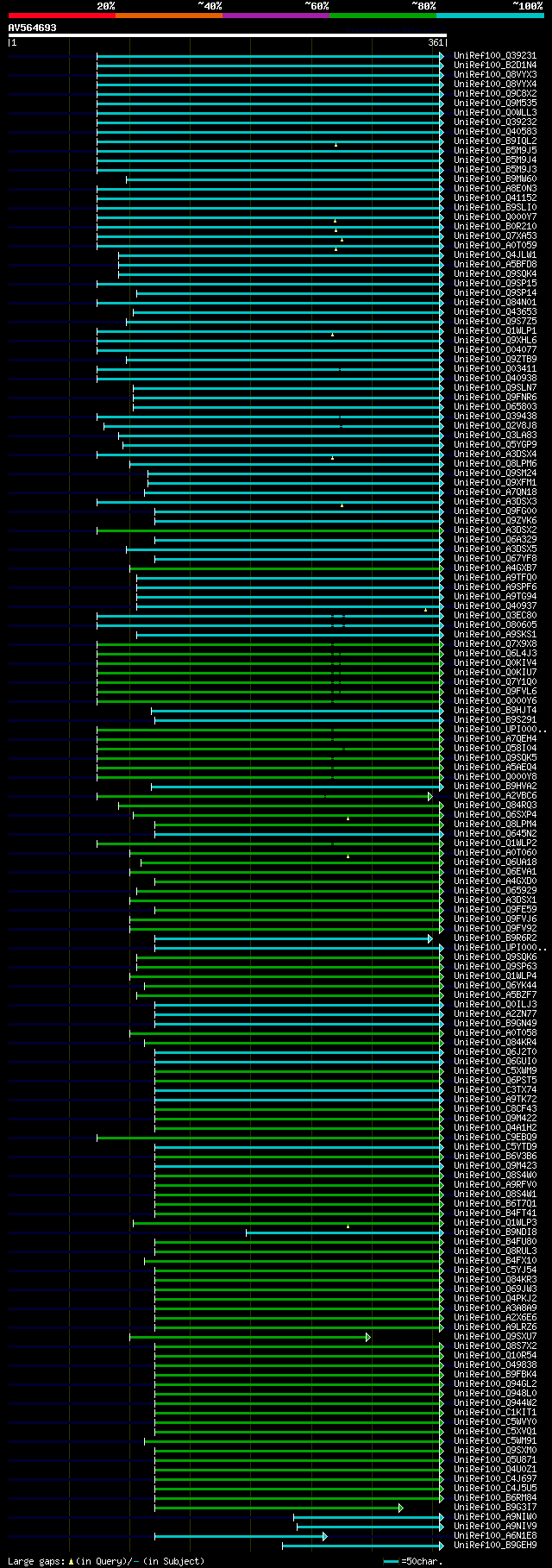This screenshot has width=552, height=1568.
Task: Select the UniRef100_Q6UA18 label
Action: [x=495, y=862]
